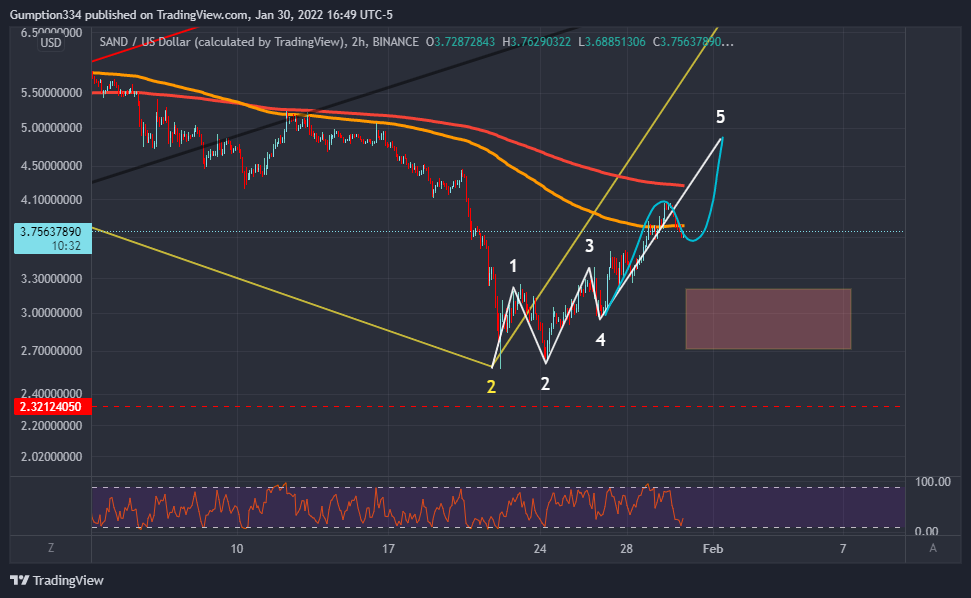Click the 3.30000000 price axis label
The height and width of the screenshot is (598, 971).
click(x=51, y=279)
